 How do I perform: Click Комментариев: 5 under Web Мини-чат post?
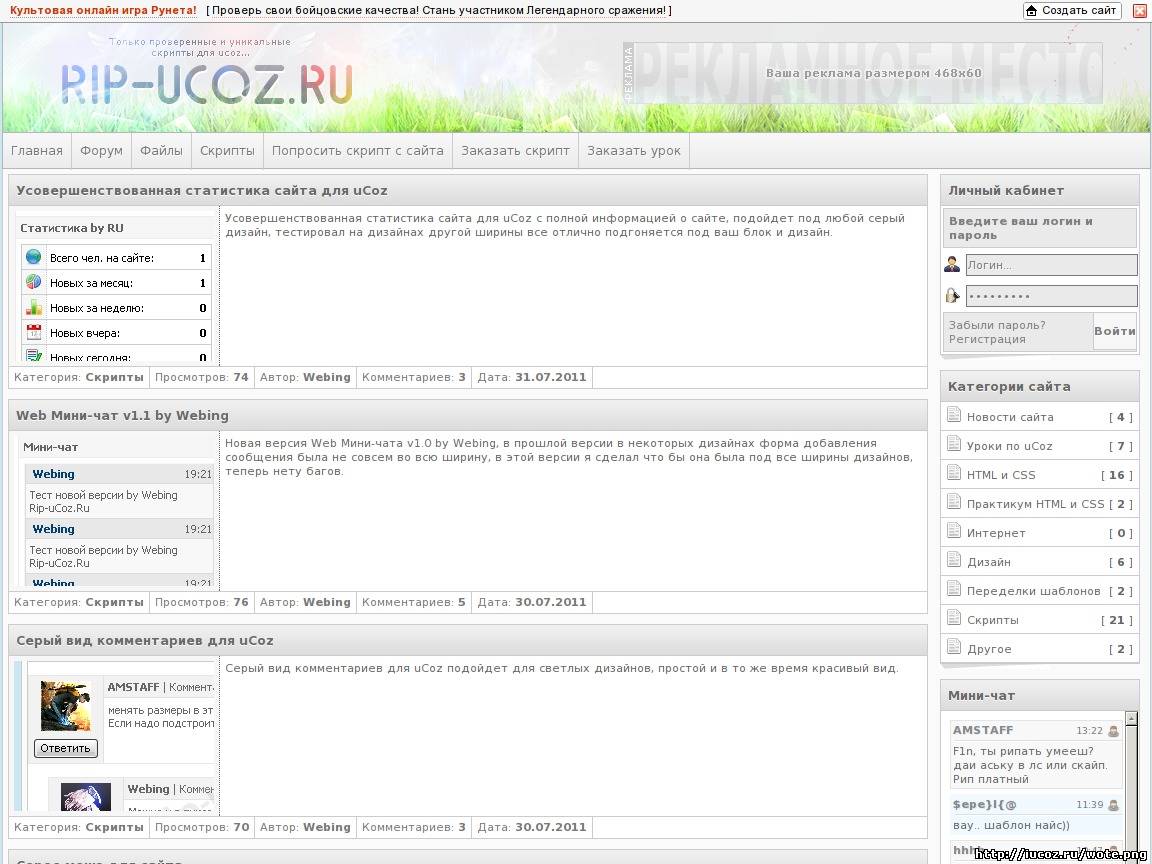(x=414, y=602)
